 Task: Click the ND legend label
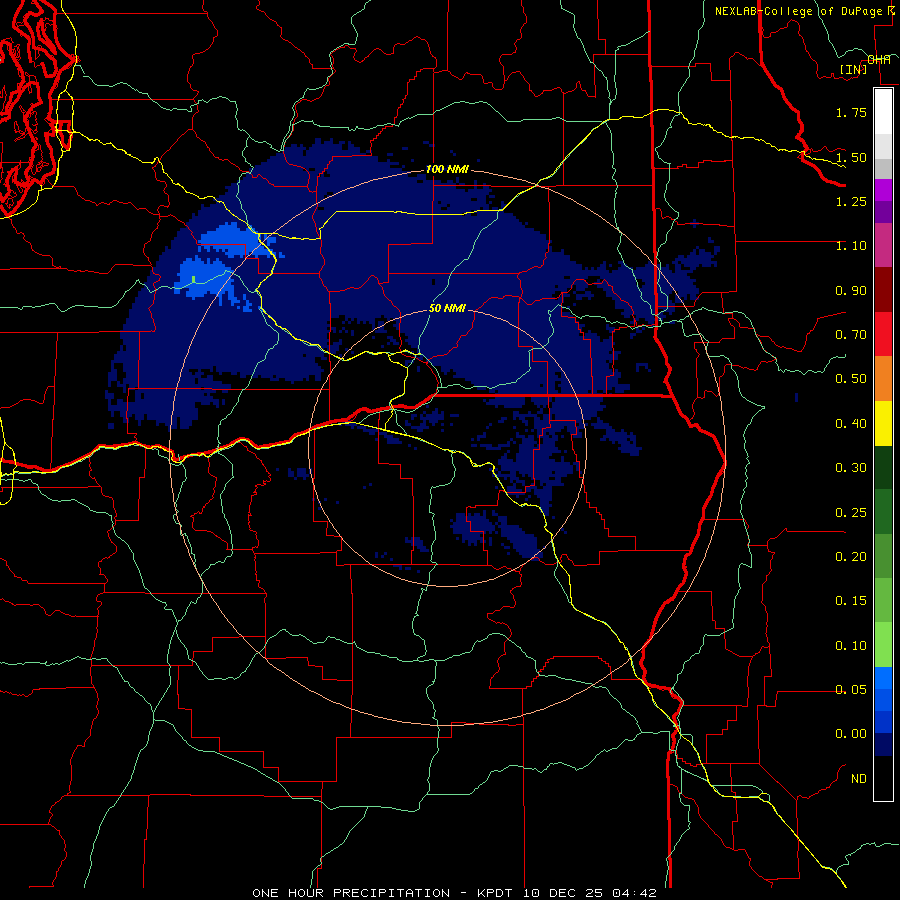[859, 779]
